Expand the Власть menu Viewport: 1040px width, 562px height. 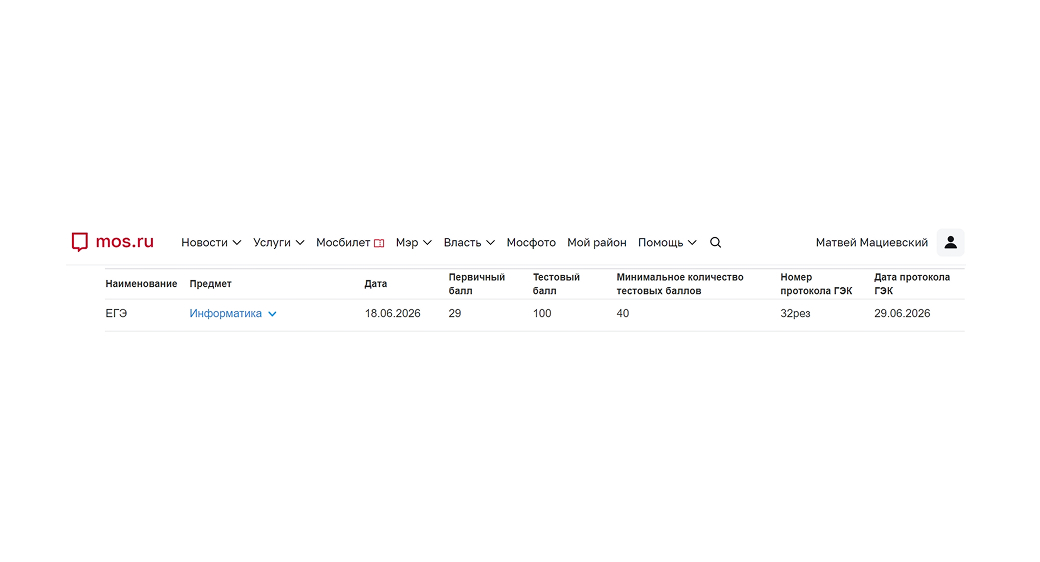469,243
